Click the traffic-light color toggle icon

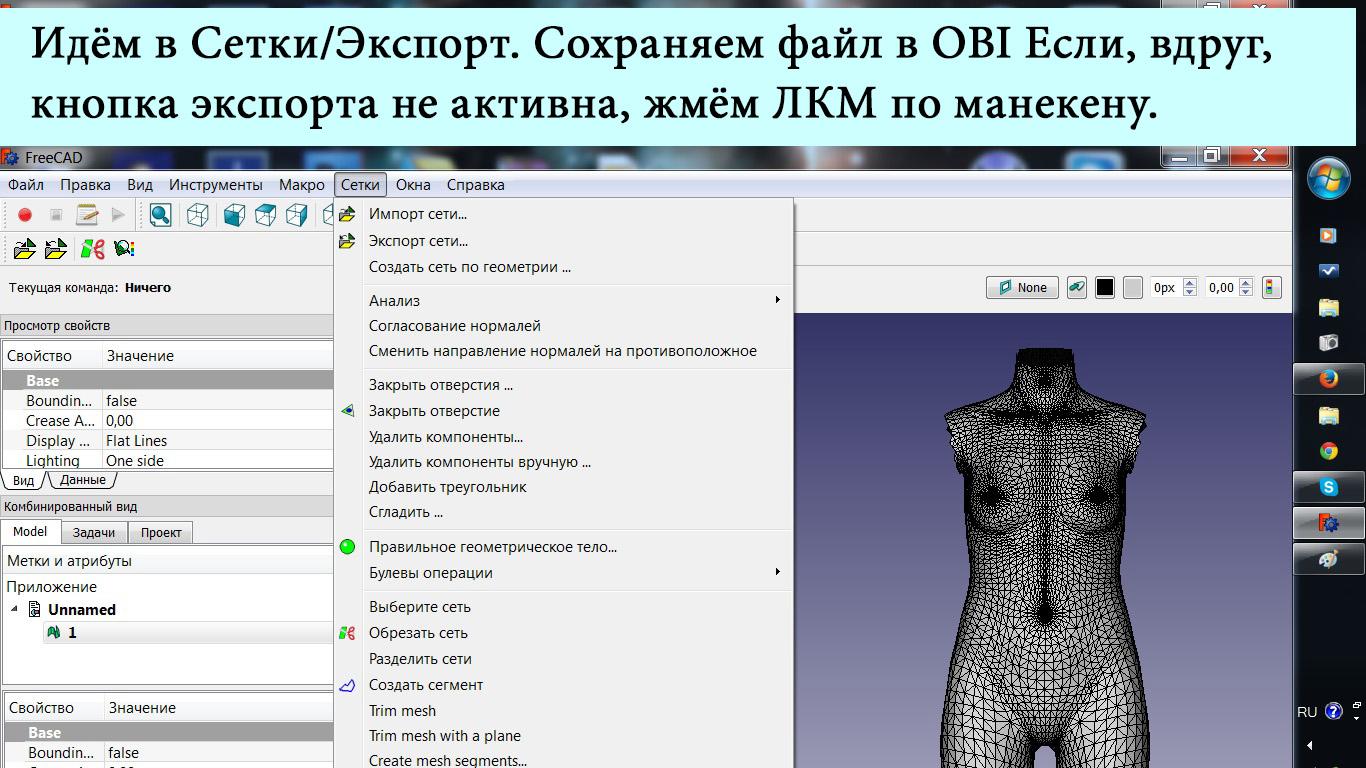(1271, 288)
